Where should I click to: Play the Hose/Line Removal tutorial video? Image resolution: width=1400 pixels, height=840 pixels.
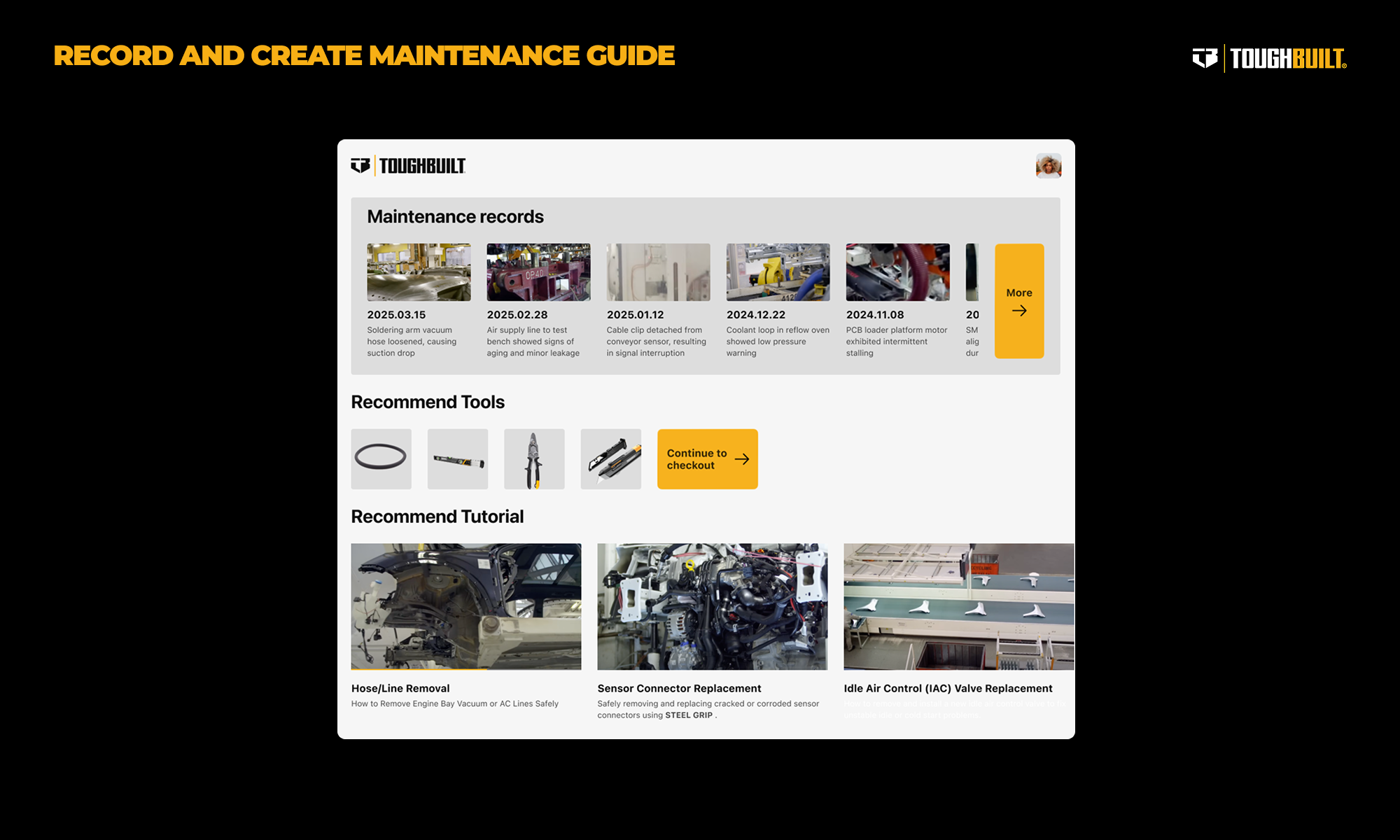[x=465, y=606]
